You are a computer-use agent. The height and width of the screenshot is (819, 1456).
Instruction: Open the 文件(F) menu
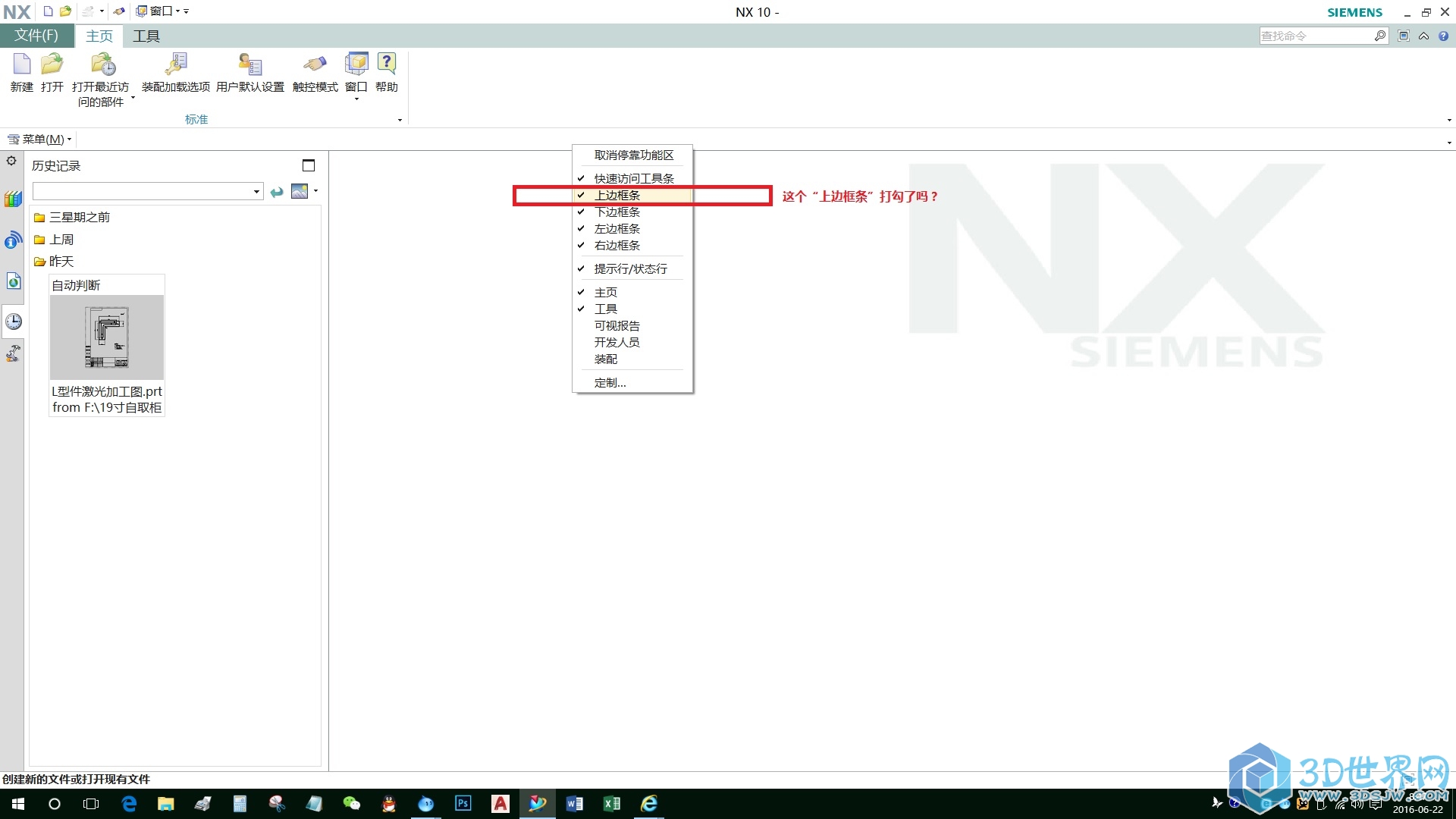click(36, 36)
